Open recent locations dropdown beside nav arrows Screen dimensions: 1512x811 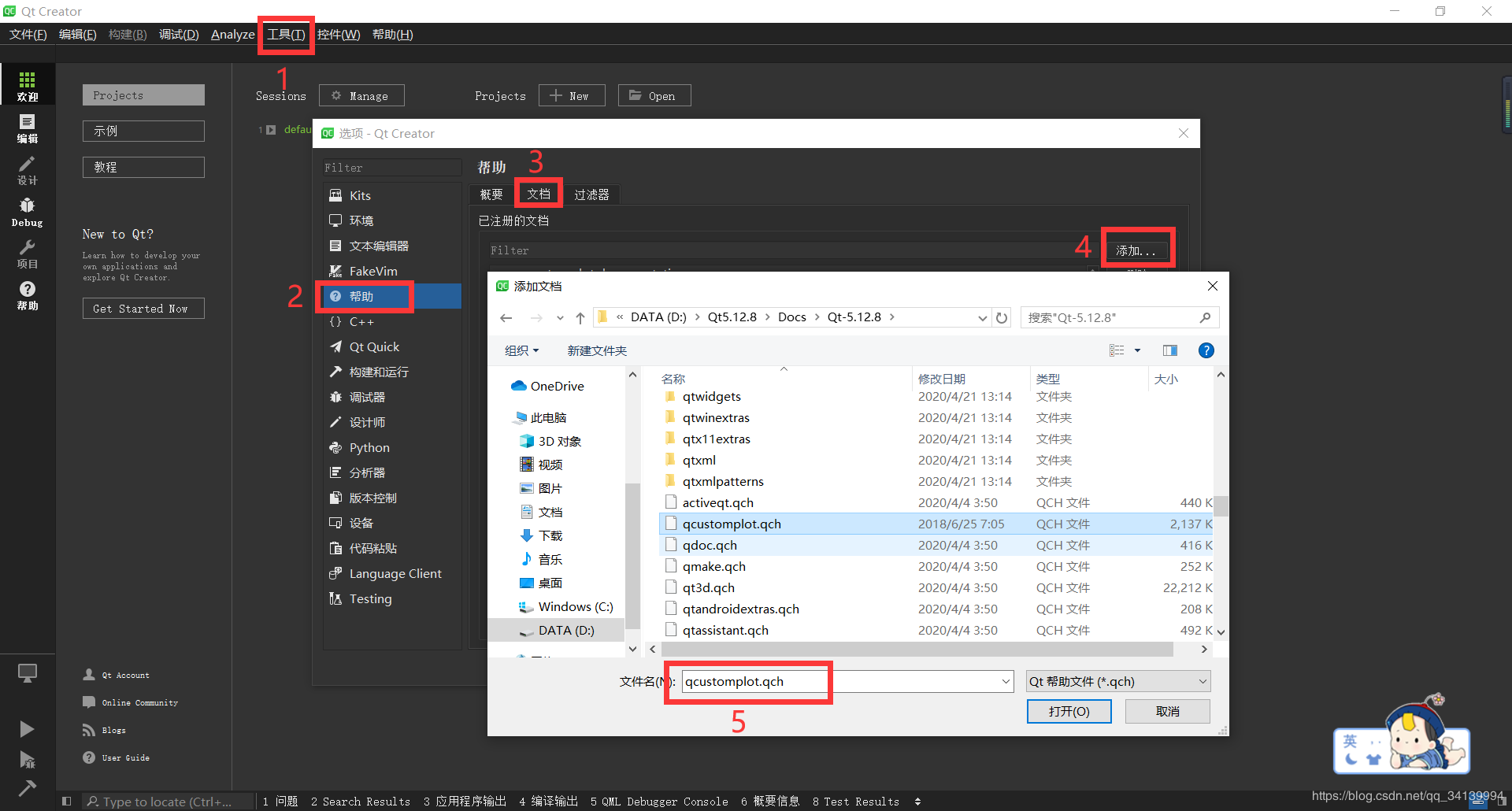[560, 318]
